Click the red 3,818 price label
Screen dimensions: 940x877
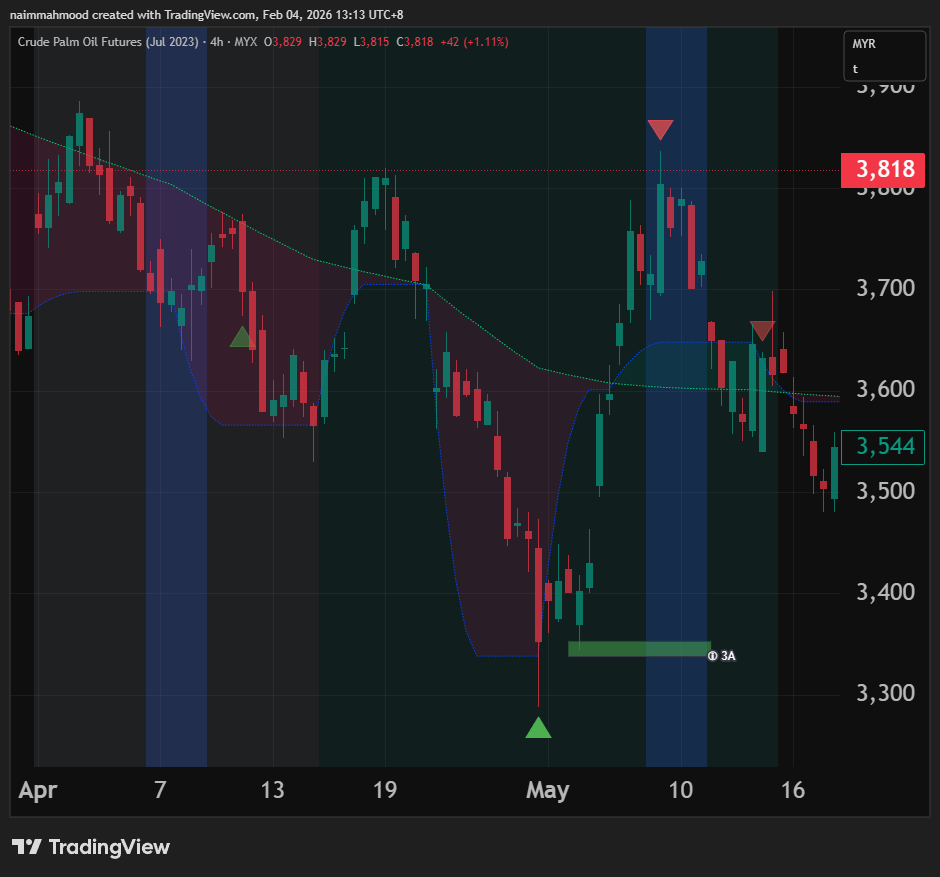click(x=884, y=169)
